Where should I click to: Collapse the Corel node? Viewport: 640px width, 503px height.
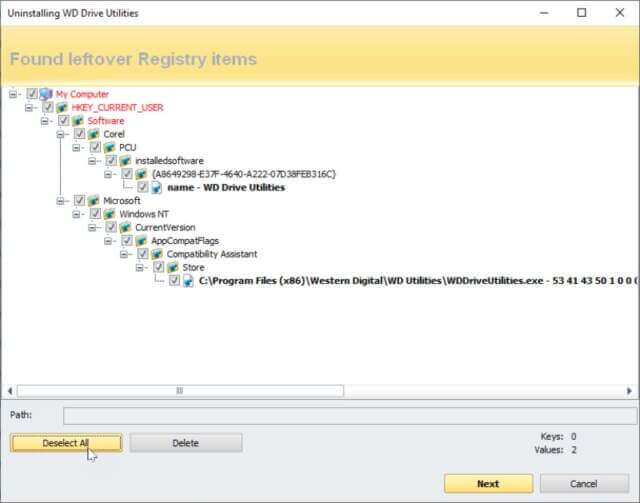click(x=60, y=134)
